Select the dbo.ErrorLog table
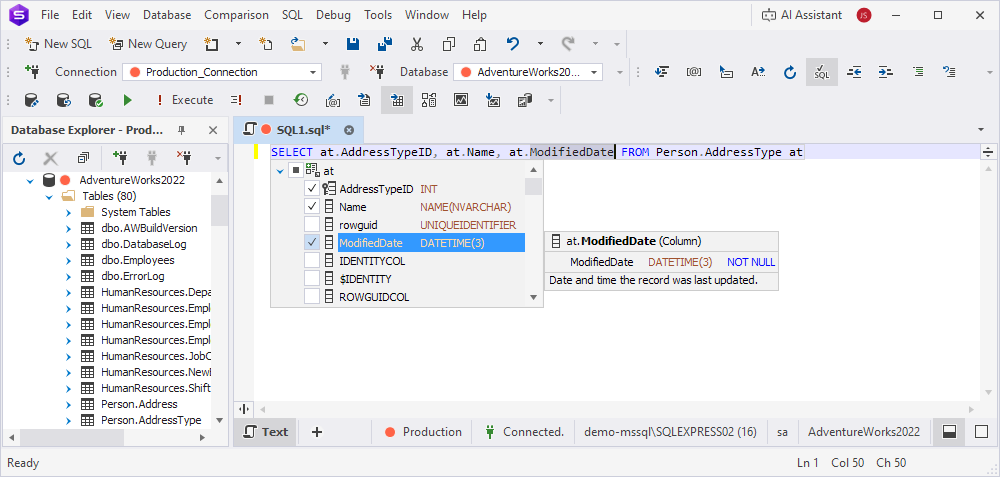This screenshot has height=477, width=1000. coord(133,277)
